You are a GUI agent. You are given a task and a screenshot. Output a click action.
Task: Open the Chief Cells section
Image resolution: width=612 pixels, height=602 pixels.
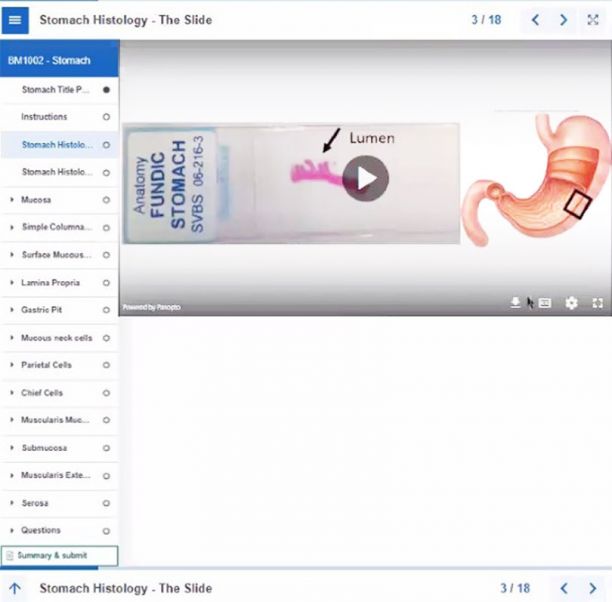(60, 393)
